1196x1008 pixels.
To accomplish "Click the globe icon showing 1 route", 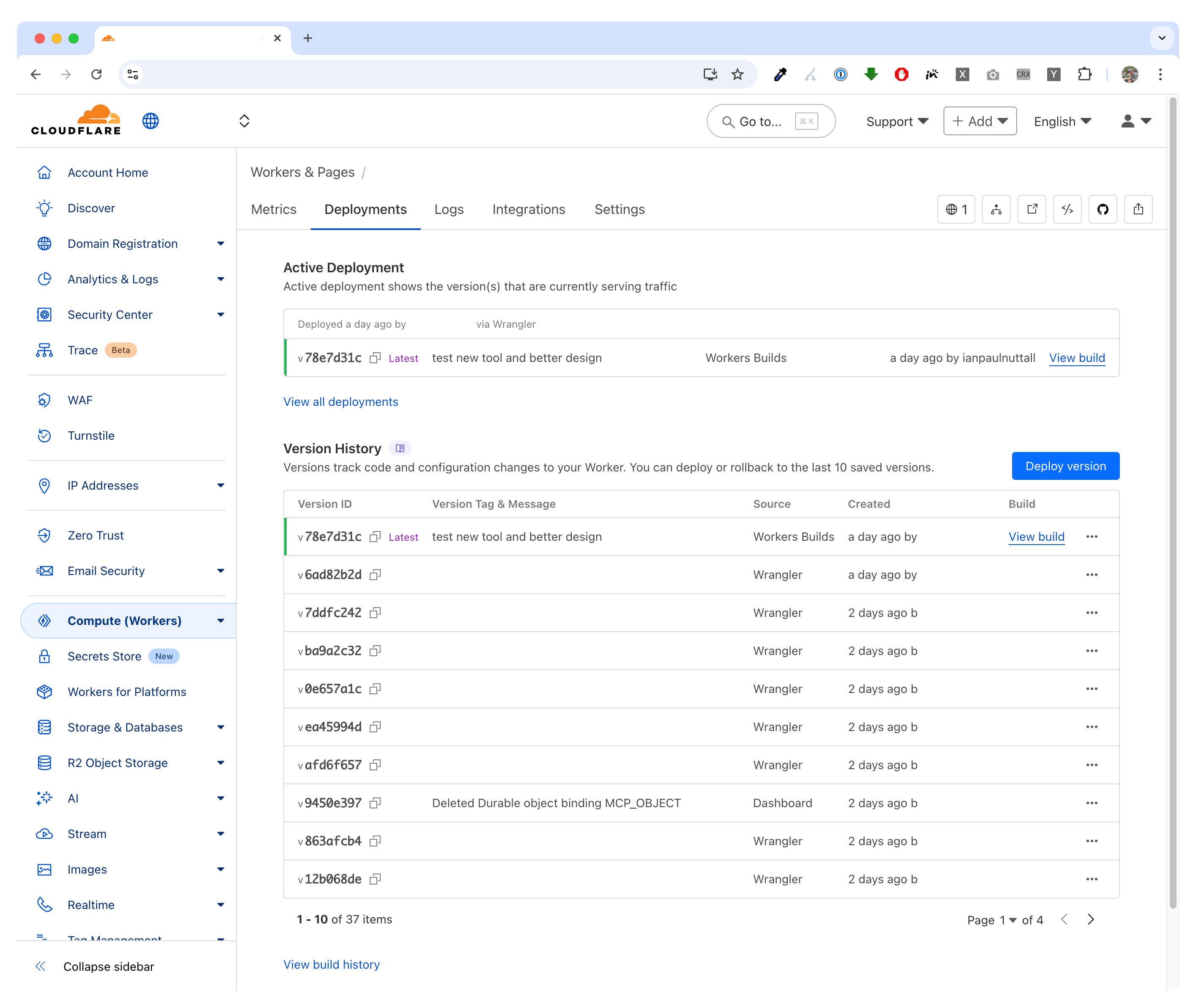I will pyautogui.click(x=956, y=209).
